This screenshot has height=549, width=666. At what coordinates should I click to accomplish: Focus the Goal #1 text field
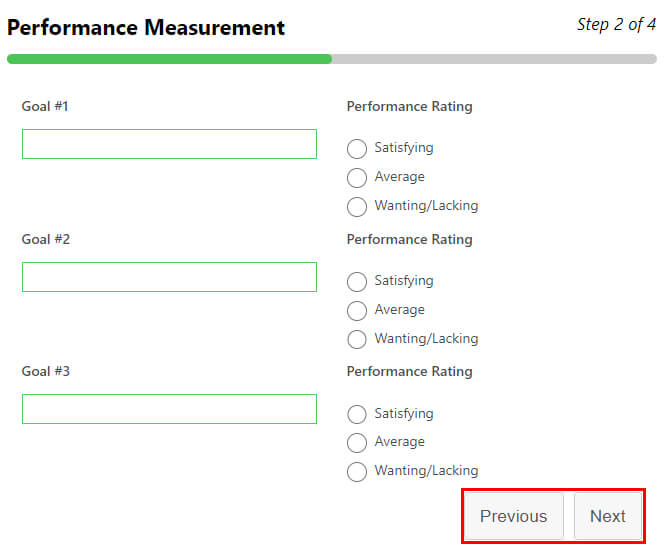click(169, 144)
